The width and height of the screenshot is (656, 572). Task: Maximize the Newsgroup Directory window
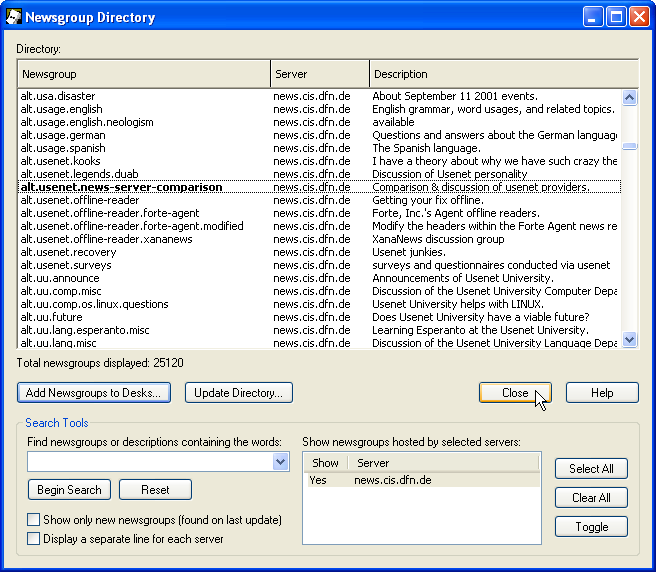tap(617, 17)
